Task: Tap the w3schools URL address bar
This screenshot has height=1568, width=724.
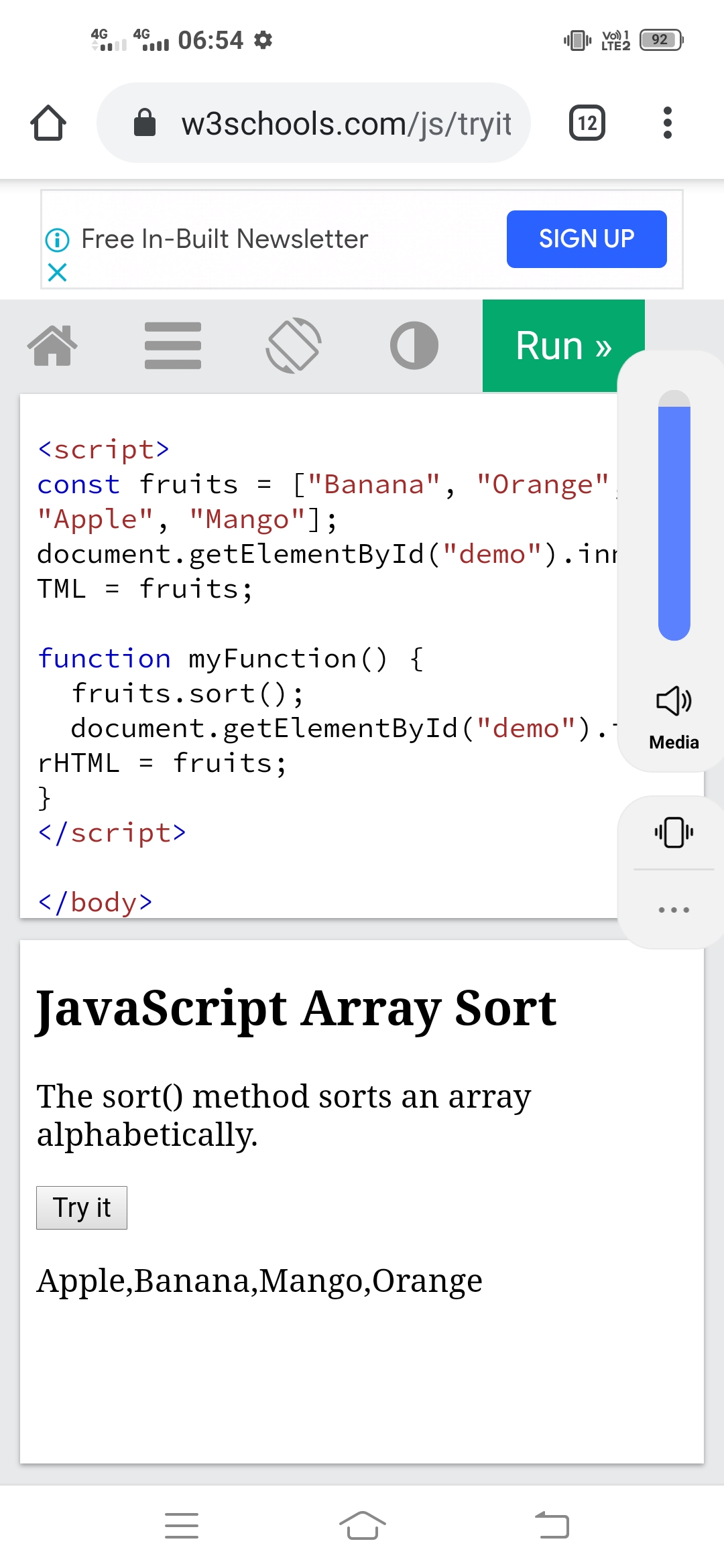Action: tap(345, 123)
